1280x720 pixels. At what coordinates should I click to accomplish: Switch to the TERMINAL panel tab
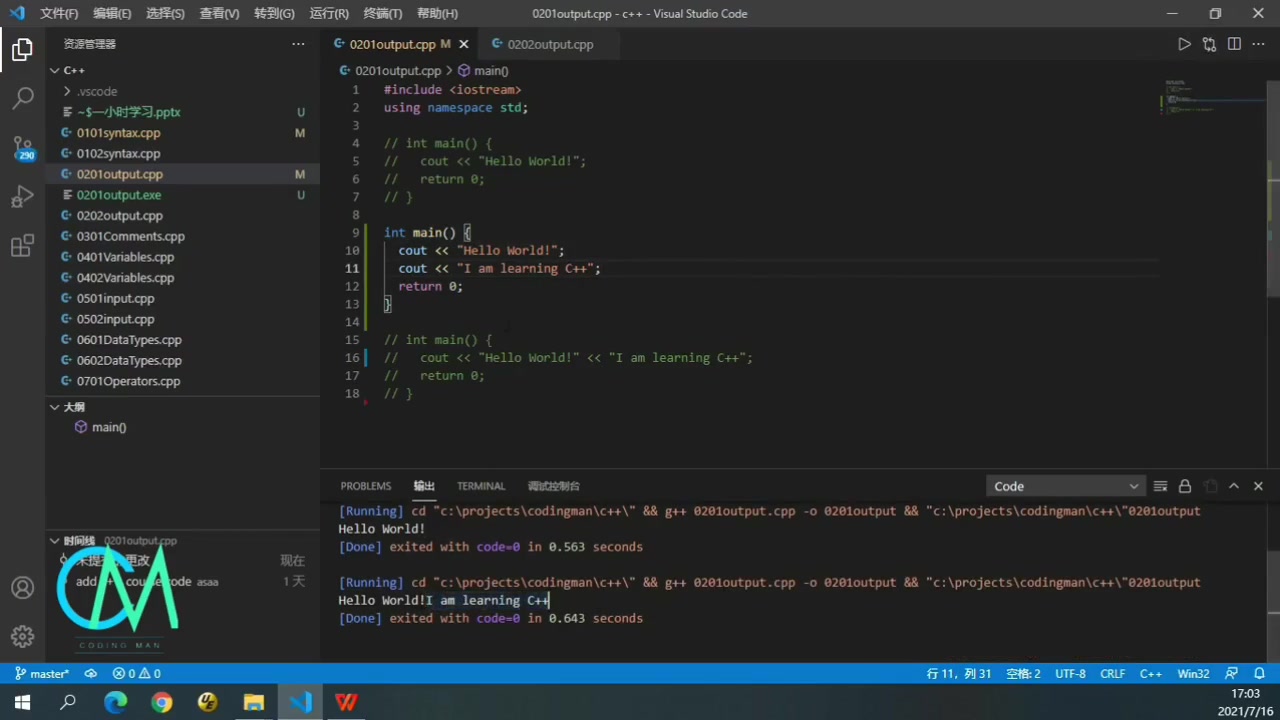click(x=481, y=486)
